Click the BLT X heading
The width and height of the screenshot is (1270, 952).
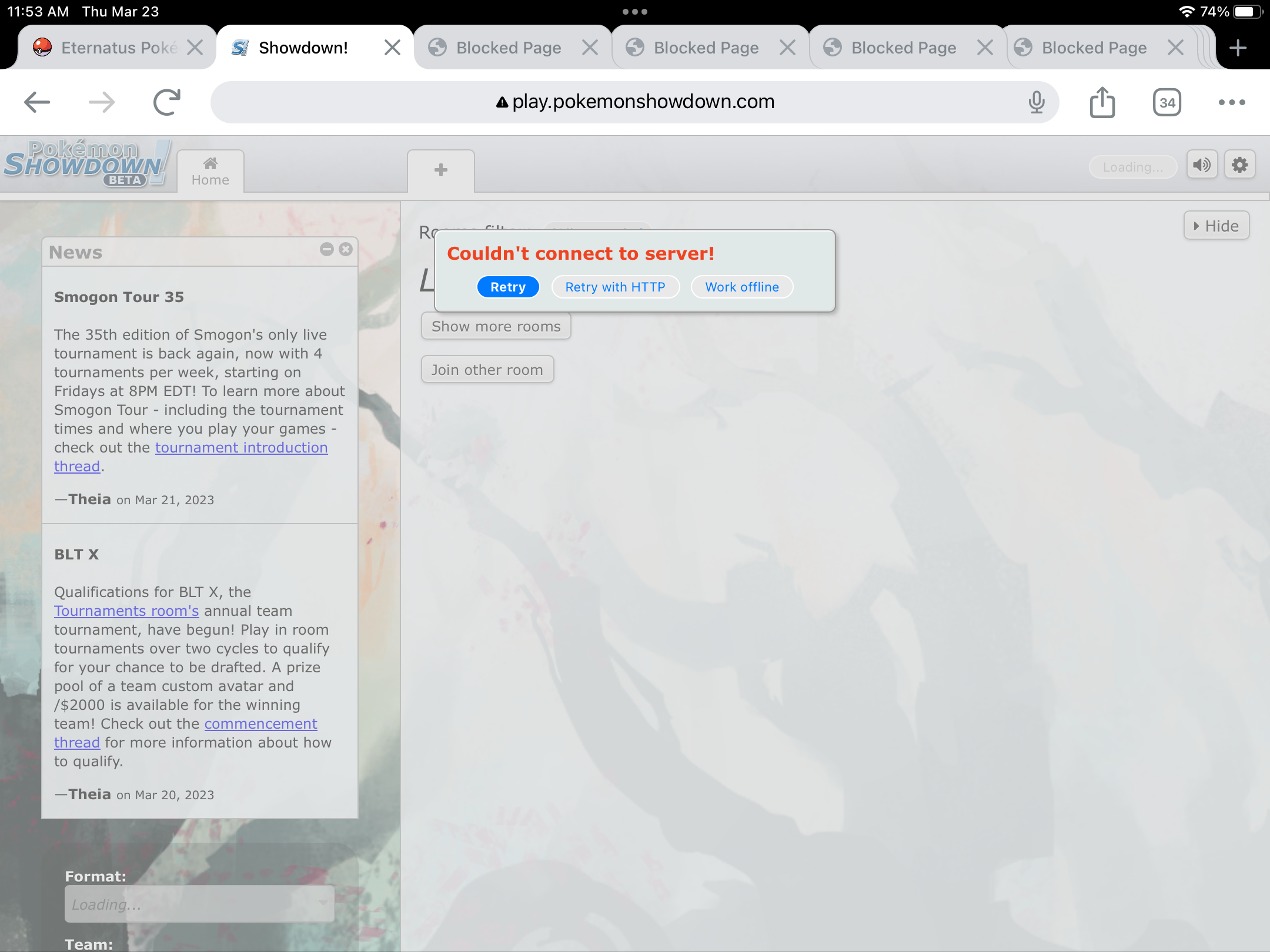click(76, 554)
